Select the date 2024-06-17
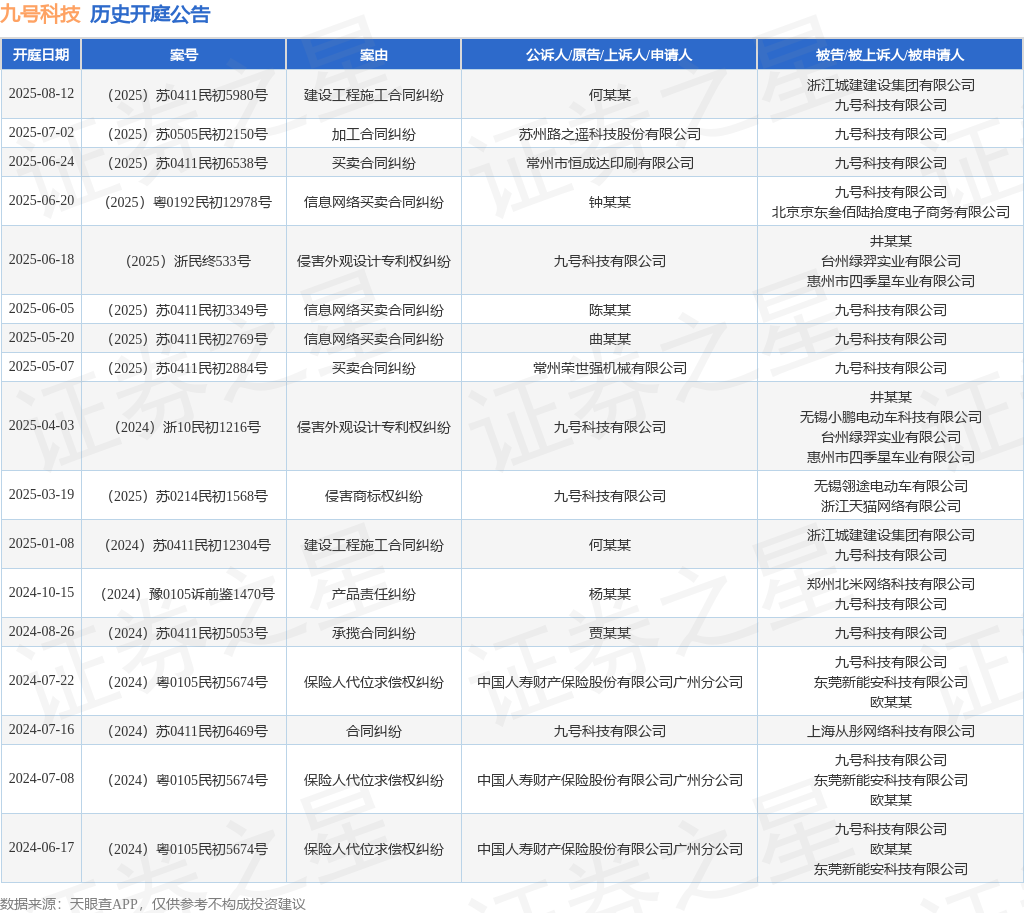Screen dimensions: 1024x913 pos(41,848)
